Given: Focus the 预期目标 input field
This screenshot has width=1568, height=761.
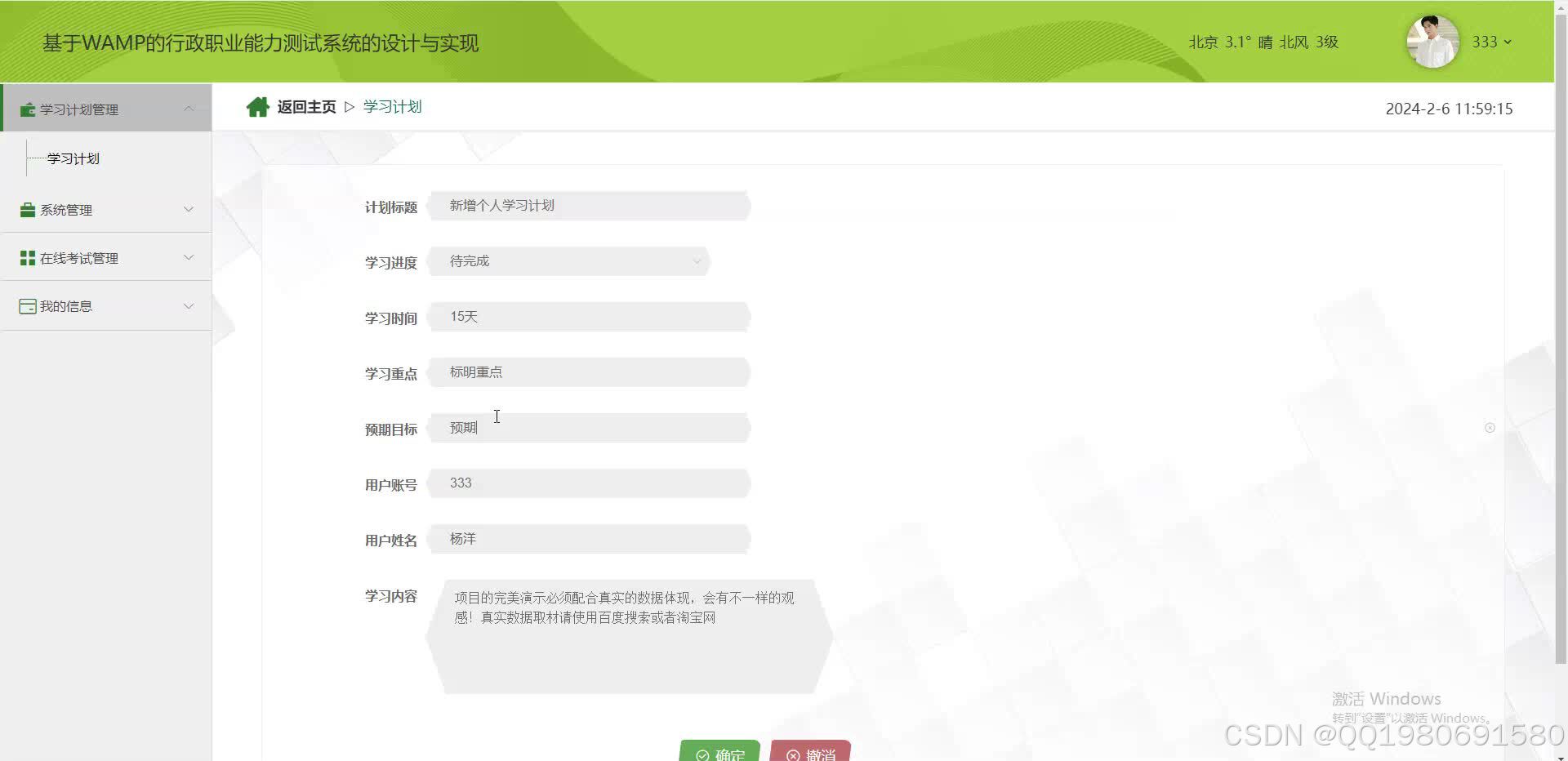Looking at the screenshot, I should pyautogui.click(x=589, y=428).
